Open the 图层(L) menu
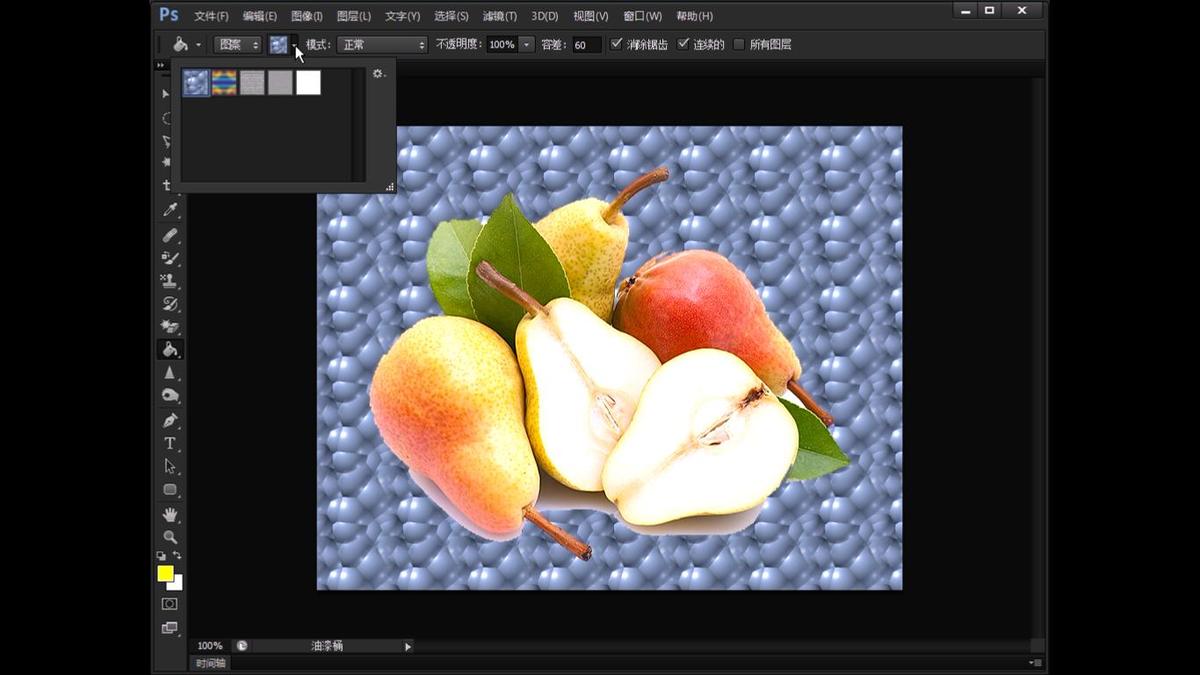1200x675 pixels. (x=351, y=16)
